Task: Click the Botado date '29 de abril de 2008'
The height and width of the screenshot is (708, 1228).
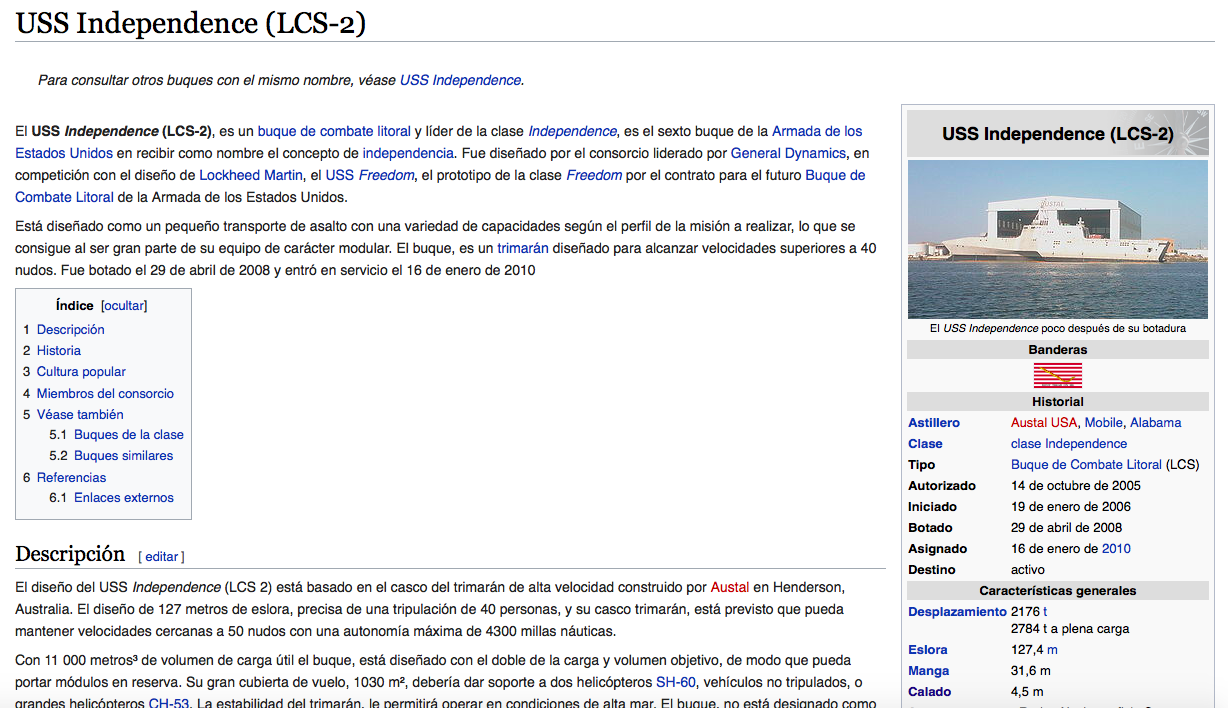Action: click(x=1067, y=528)
